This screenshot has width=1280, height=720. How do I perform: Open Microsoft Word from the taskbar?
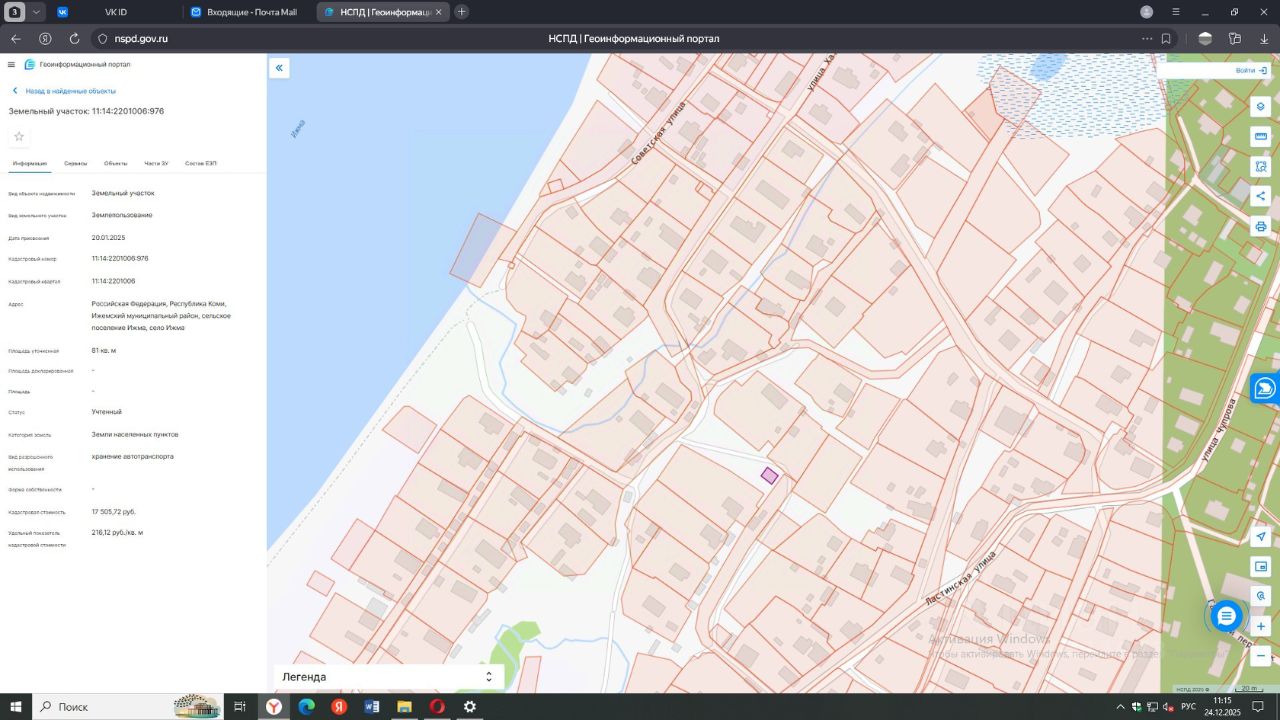pos(372,707)
